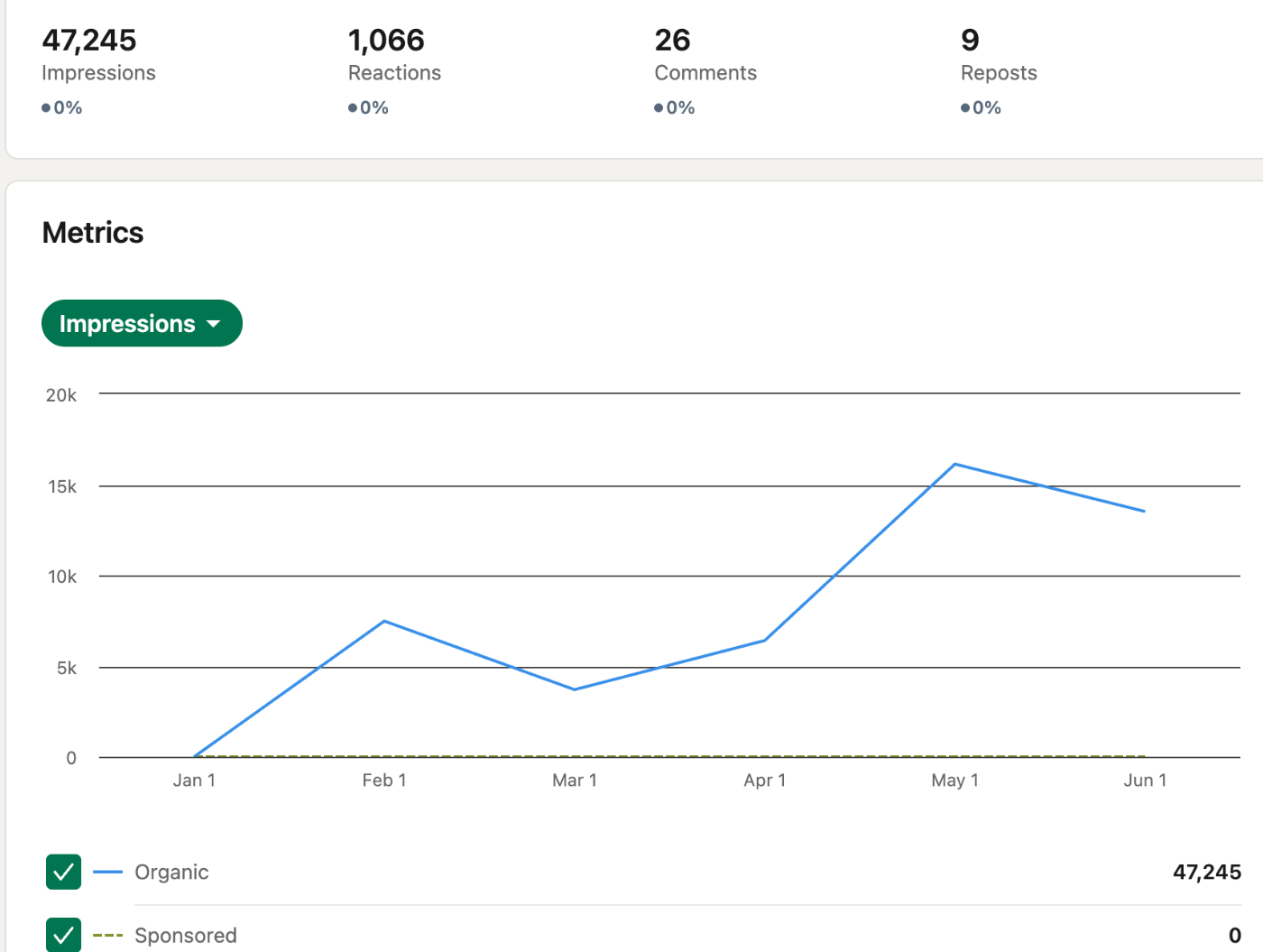Click the 20k y-axis label
1263x952 pixels.
point(61,395)
